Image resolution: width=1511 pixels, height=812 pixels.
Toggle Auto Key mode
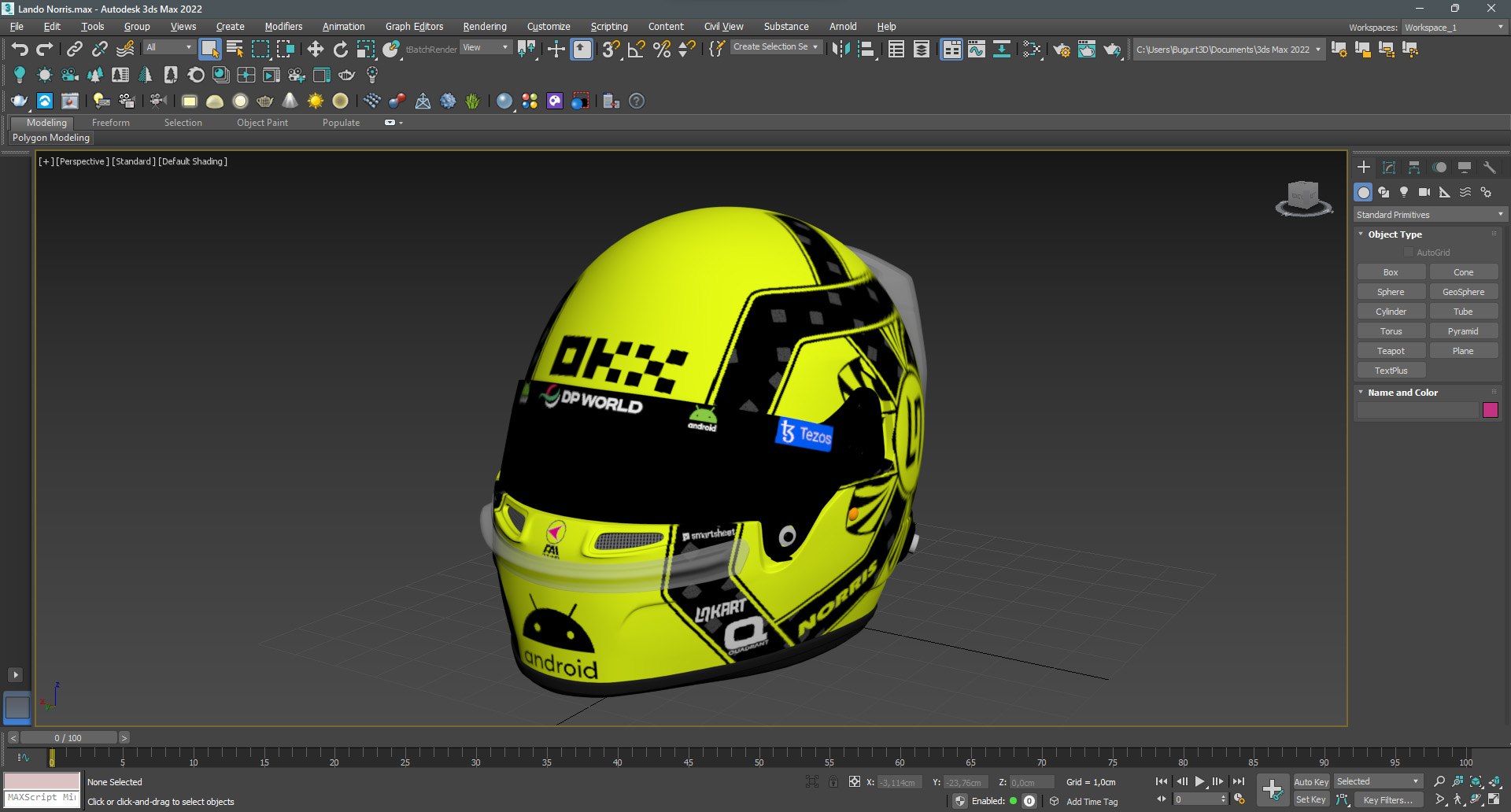point(1311,781)
